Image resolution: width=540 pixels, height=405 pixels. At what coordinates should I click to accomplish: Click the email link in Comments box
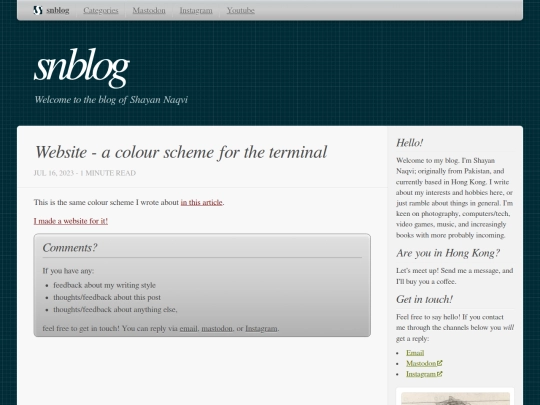click(x=188, y=328)
